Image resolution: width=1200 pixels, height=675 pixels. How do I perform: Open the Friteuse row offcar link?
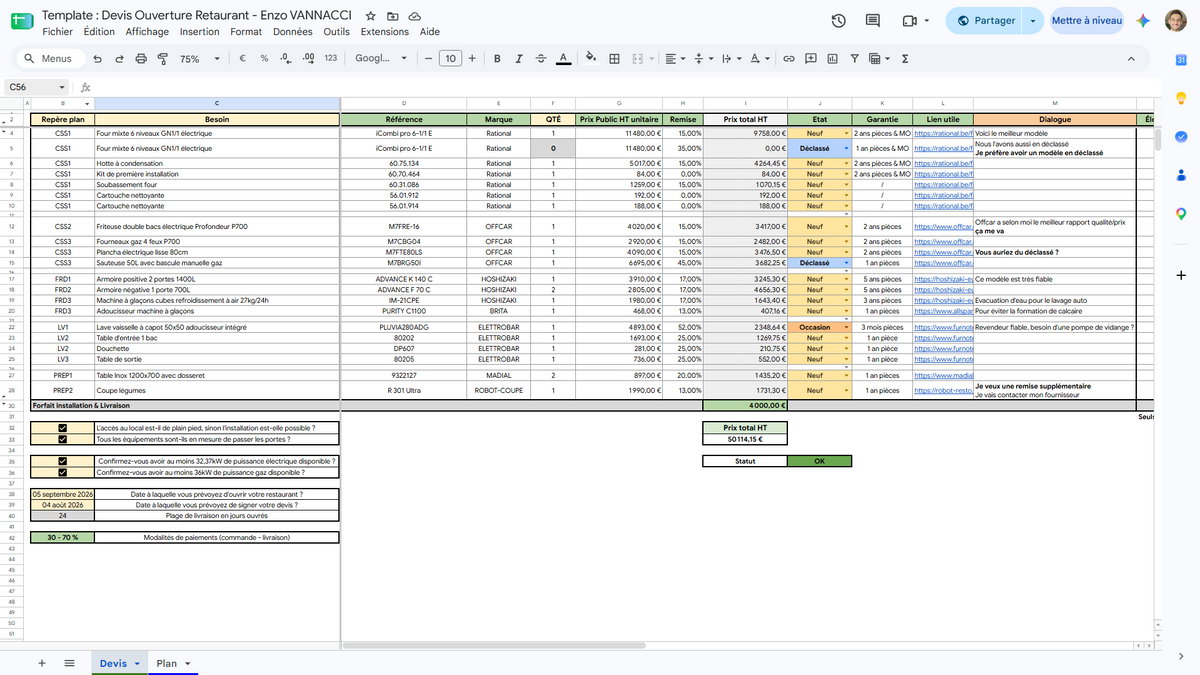pos(943,227)
